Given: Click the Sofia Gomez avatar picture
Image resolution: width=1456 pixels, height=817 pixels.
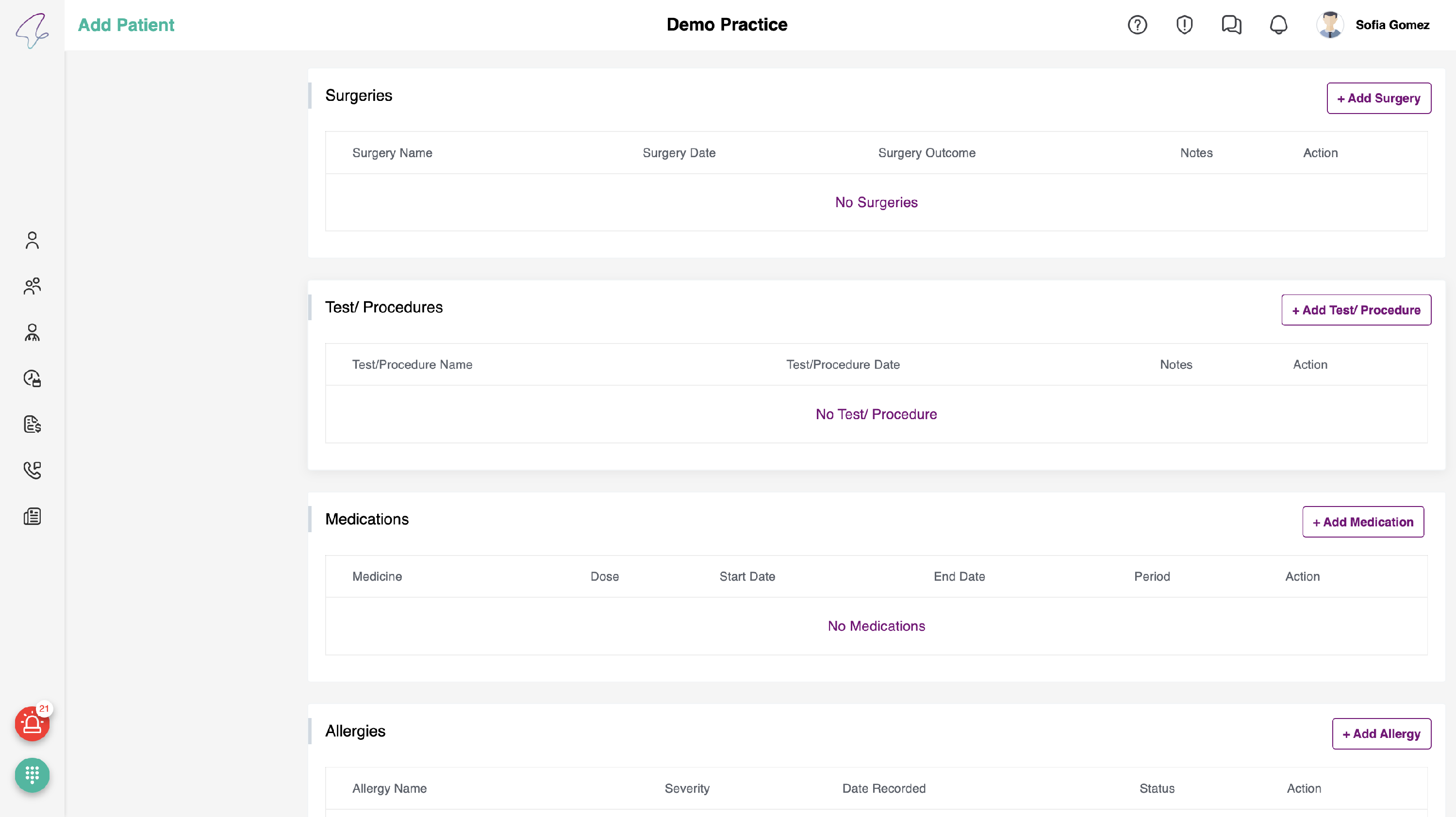Looking at the screenshot, I should (x=1330, y=25).
